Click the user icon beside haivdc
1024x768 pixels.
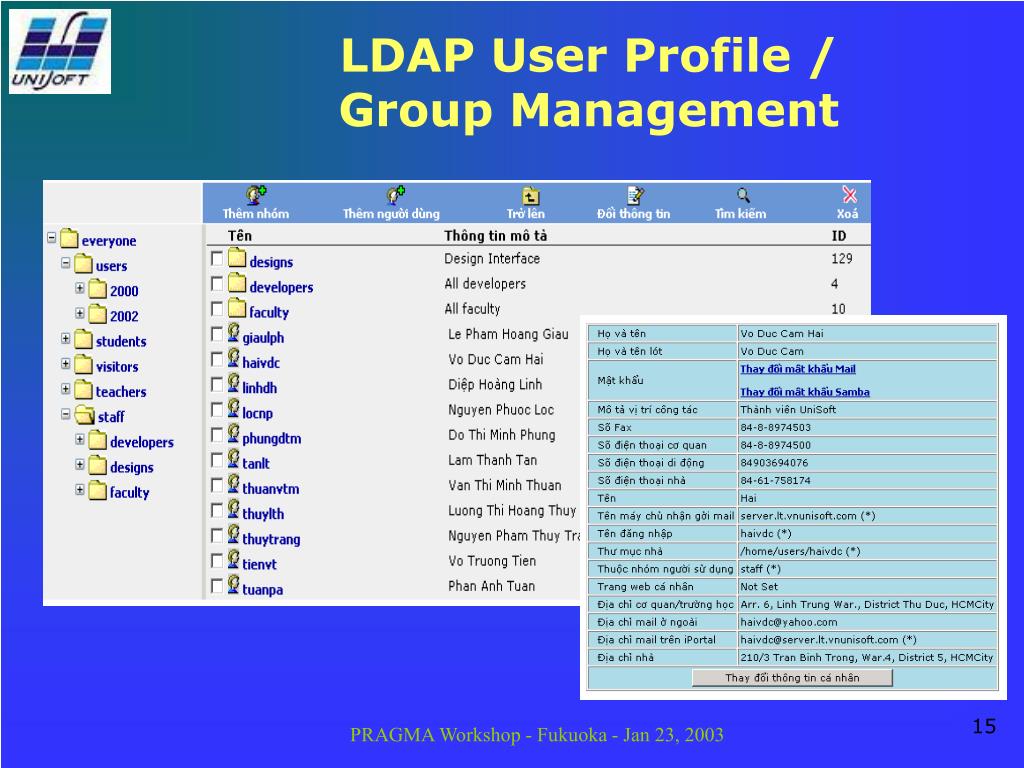pyautogui.click(x=233, y=358)
